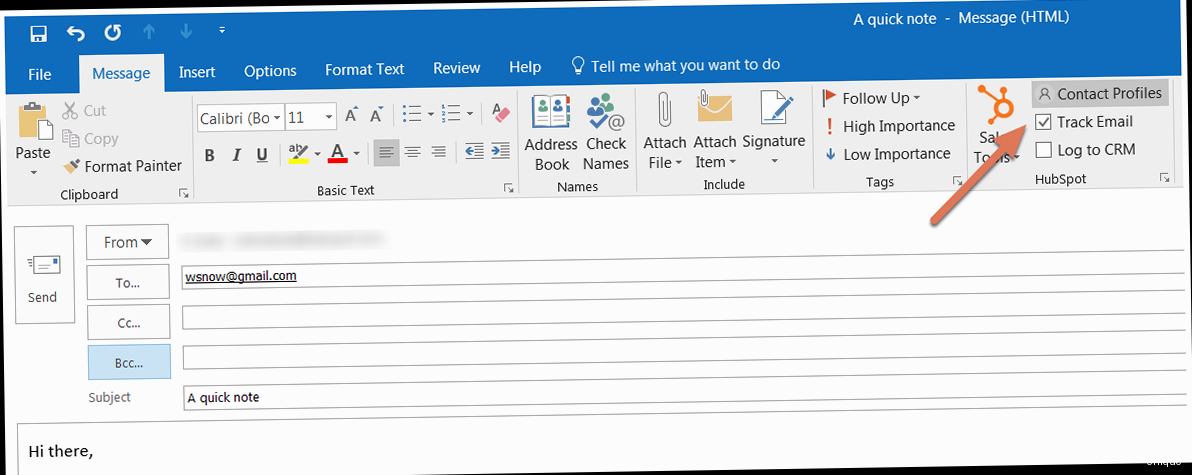Screen dimensions: 1192x475
Task: Click the Format Painter tool
Action: pyautogui.click(x=122, y=166)
